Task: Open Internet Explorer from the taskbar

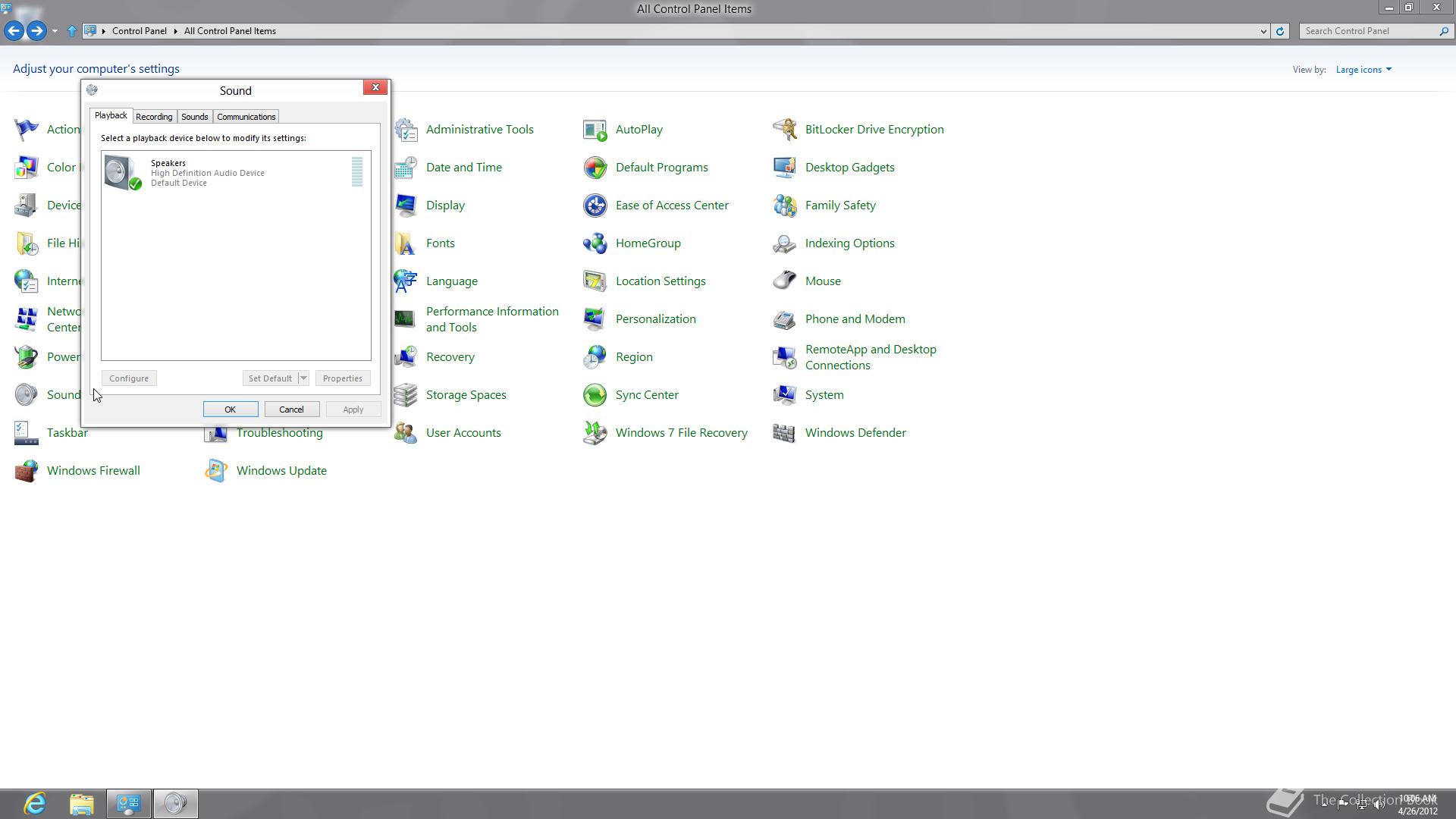Action: click(x=35, y=804)
